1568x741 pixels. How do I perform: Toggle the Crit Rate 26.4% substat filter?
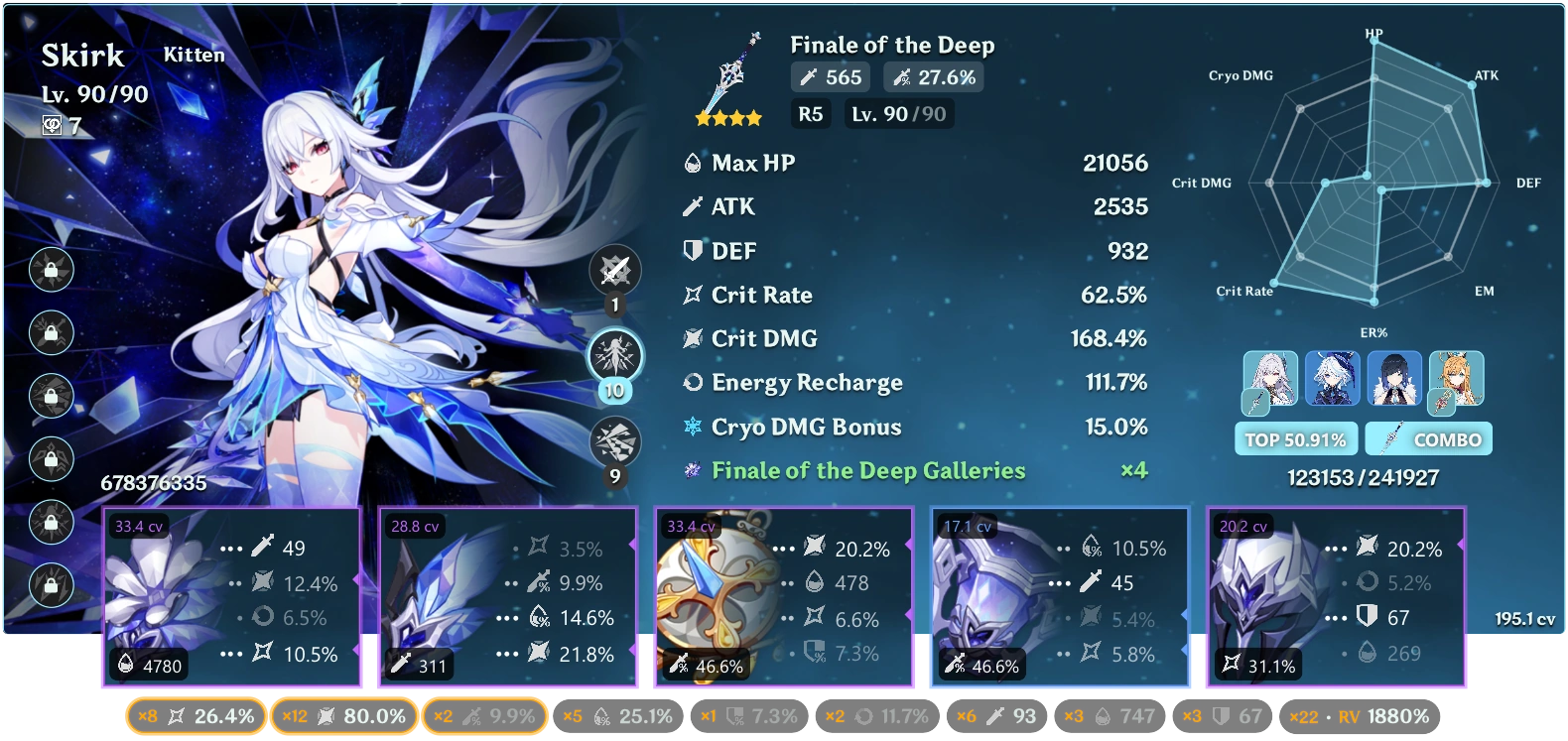coord(196,716)
